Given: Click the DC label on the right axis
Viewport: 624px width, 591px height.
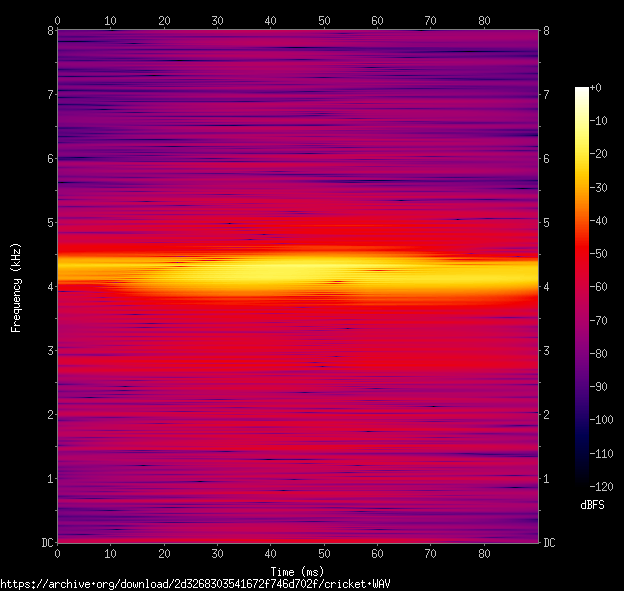Looking at the screenshot, I should coord(549,542).
